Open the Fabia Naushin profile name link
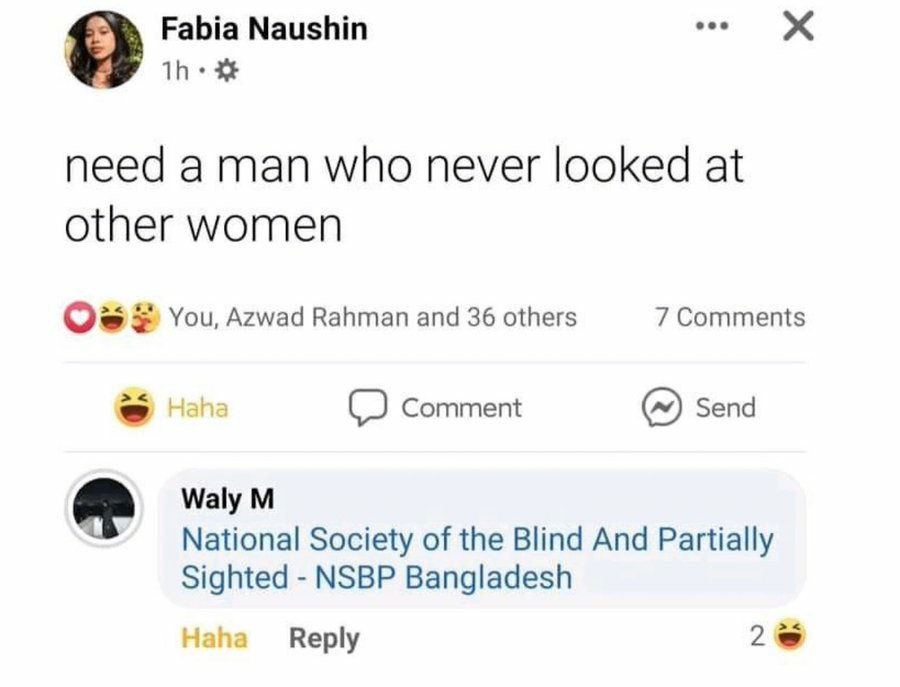 click(x=264, y=29)
